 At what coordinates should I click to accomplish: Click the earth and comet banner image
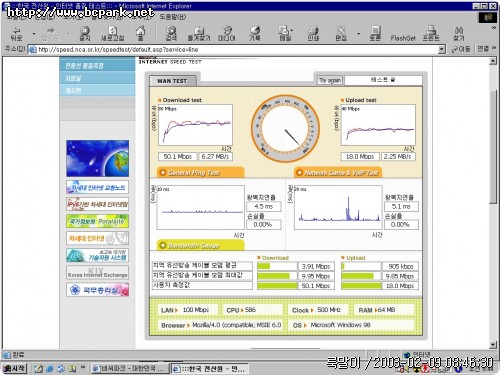(97, 158)
